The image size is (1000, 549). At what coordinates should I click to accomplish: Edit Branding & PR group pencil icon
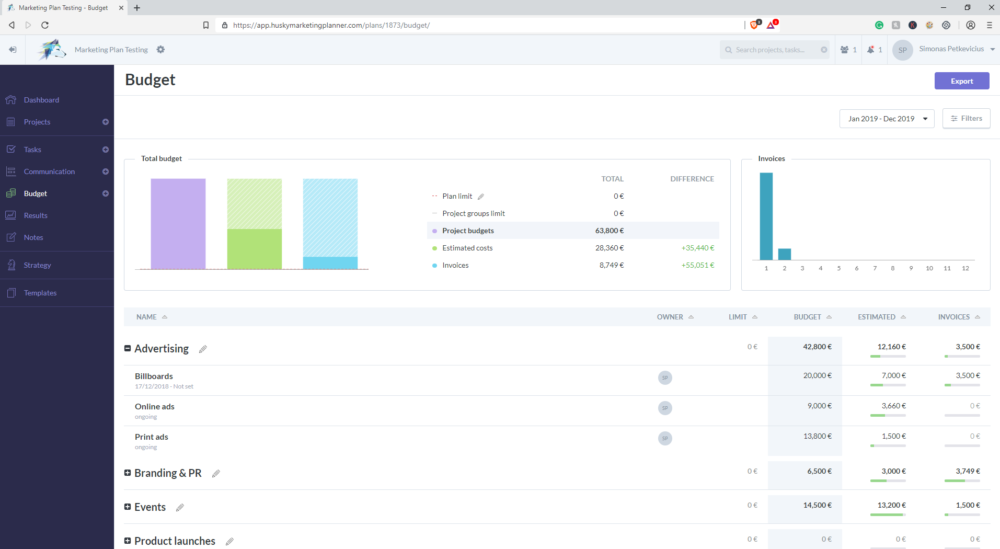[216, 473]
